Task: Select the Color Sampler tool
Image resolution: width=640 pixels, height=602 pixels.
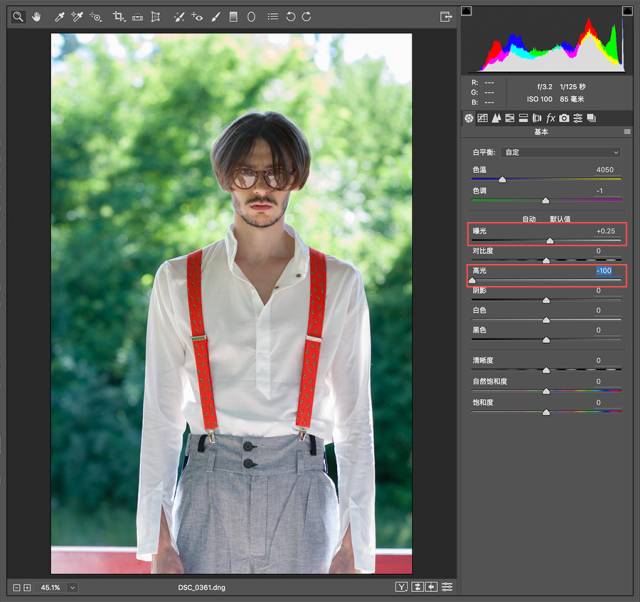Action: [77, 17]
